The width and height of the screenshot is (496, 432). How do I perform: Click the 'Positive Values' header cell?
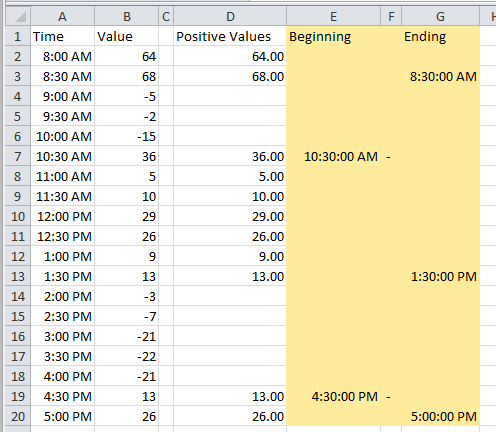coord(230,36)
